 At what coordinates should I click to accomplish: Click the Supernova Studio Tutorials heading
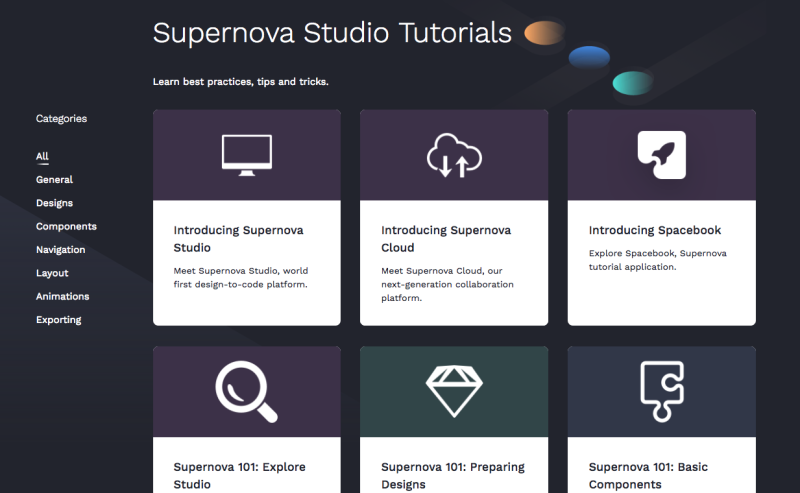point(332,33)
